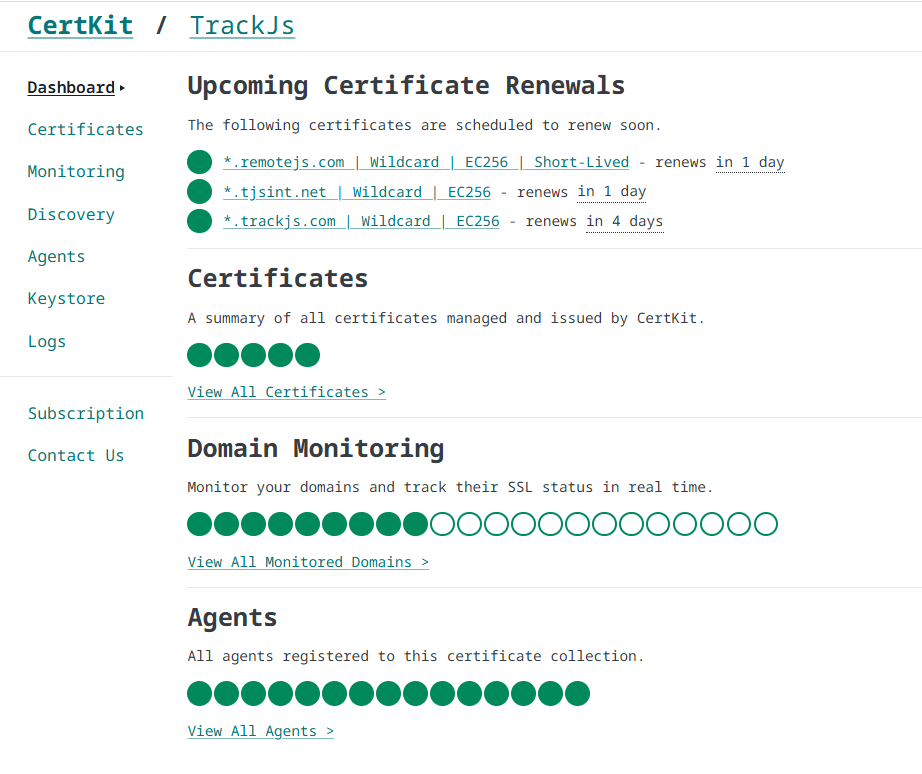Open Keystore from the sidebar
Screen dimensions: 922x774
66,299
